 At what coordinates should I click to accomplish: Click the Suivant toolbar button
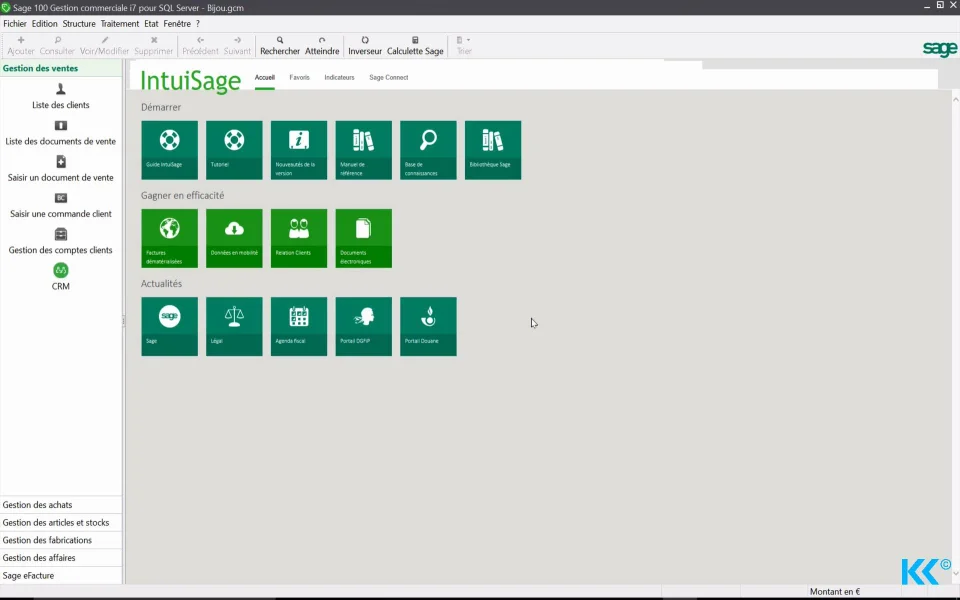(237, 46)
